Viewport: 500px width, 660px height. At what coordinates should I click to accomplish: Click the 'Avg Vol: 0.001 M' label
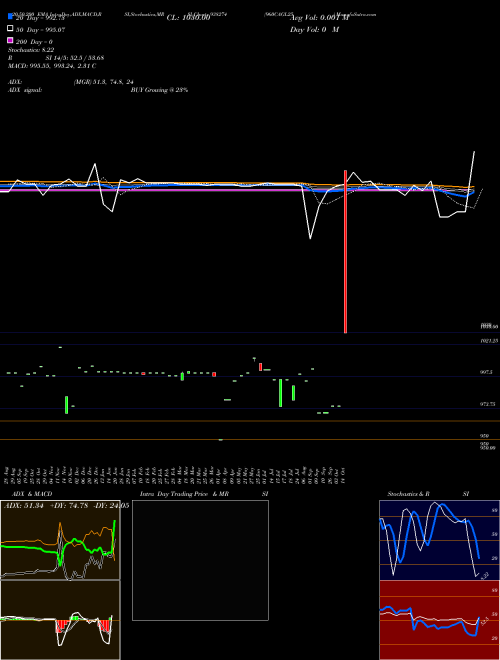click(x=320, y=18)
